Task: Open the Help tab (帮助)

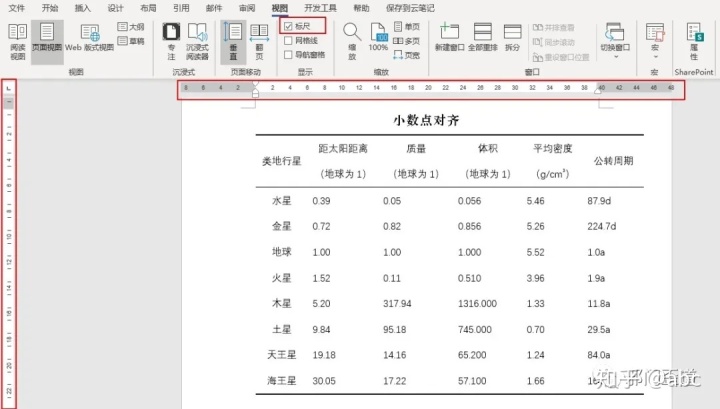Action: coord(361,8)
